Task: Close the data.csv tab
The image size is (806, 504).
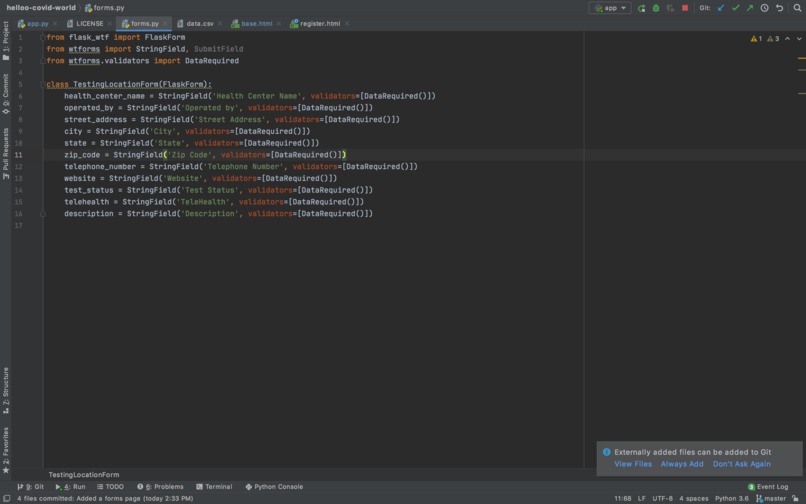Action: coord(220,24)
